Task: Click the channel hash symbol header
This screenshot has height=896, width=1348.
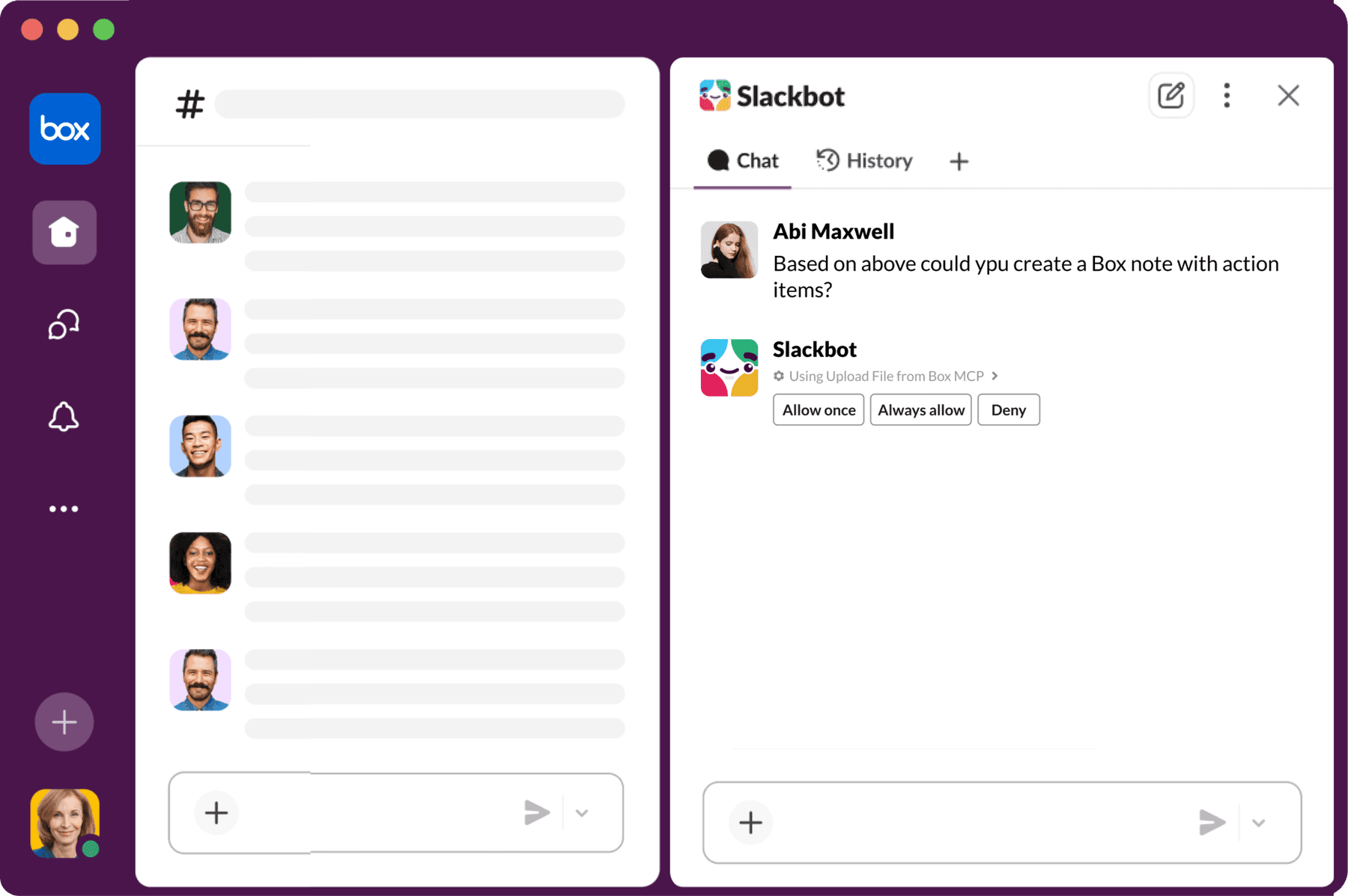Action: click(189, 104)
